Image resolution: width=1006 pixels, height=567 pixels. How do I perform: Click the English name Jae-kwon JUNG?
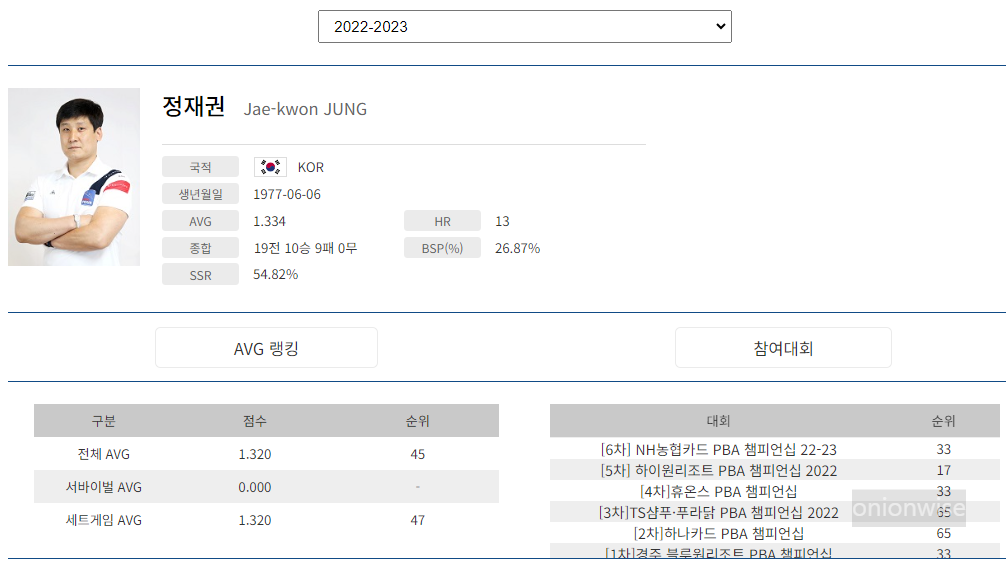click(x=305, y=109)
